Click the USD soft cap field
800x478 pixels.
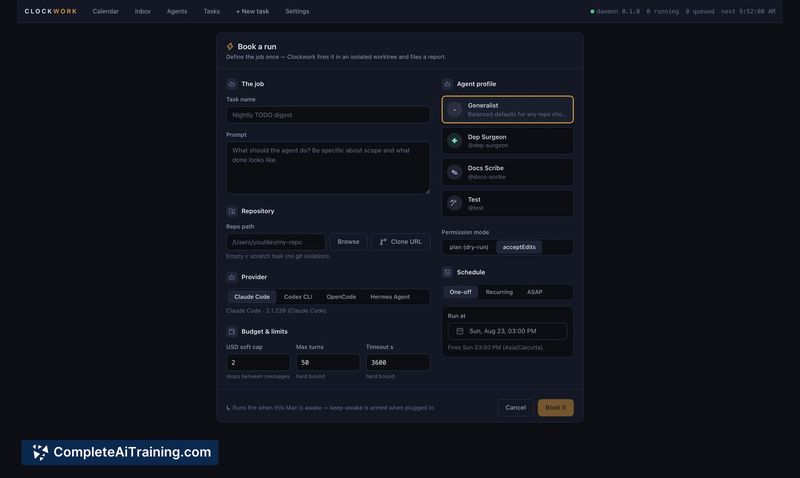[x=258, y=362]
